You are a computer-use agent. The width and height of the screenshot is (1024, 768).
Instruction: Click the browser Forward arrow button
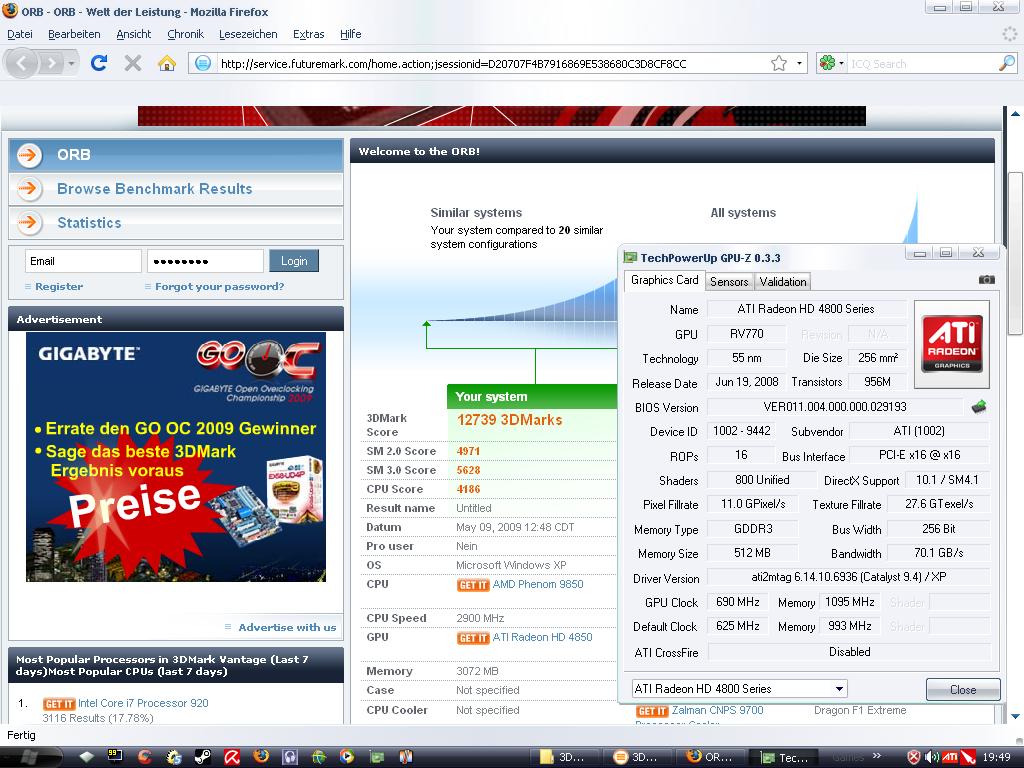point(51,63)
